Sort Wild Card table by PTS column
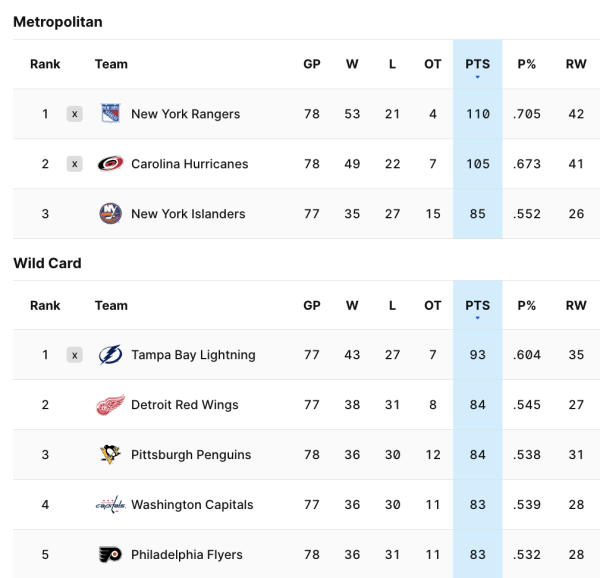Screen dimensions: 600x578 (477, 306)
